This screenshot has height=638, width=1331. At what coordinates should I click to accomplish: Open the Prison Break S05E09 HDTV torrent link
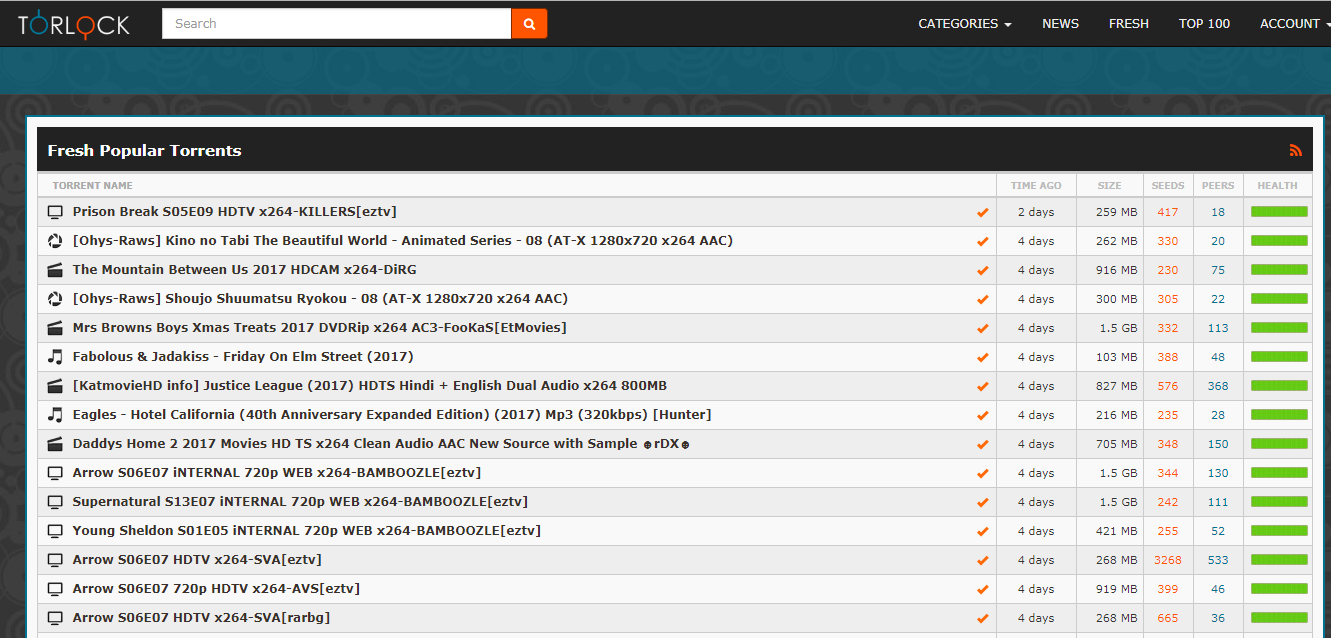coord(235,212)
